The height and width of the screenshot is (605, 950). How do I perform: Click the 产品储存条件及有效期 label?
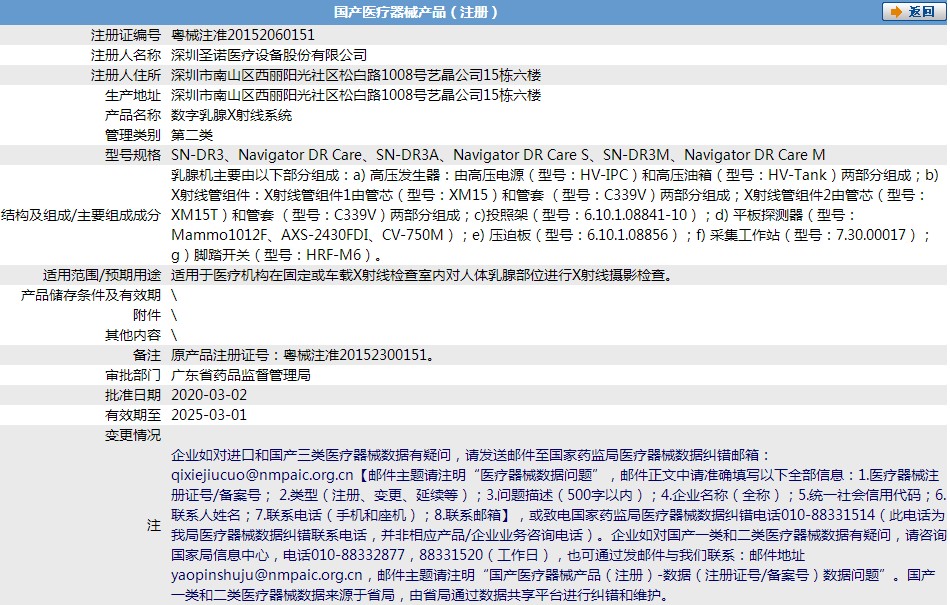[x=91, y=296]
